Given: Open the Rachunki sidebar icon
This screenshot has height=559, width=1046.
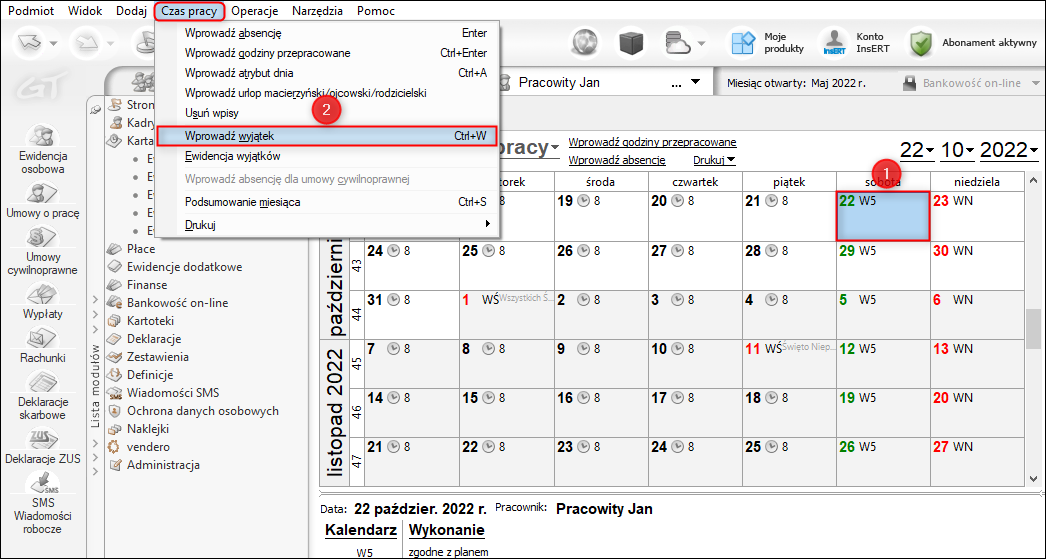Looking at the screenshot, I should 43,346.
